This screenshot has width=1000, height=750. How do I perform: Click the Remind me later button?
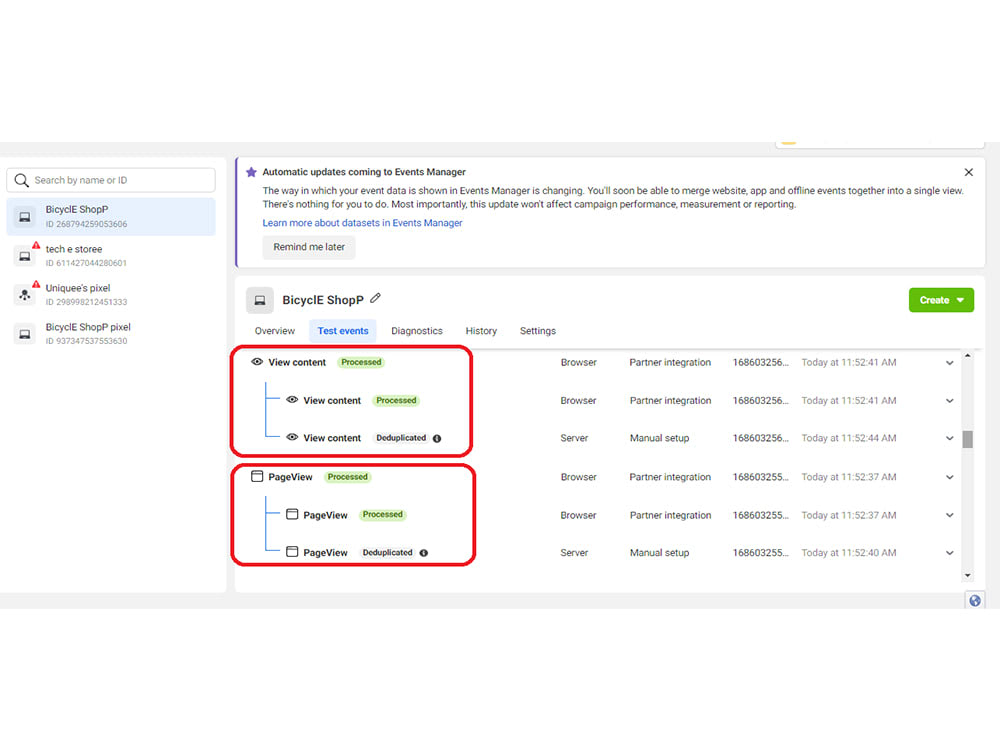(x=308, y=247)
